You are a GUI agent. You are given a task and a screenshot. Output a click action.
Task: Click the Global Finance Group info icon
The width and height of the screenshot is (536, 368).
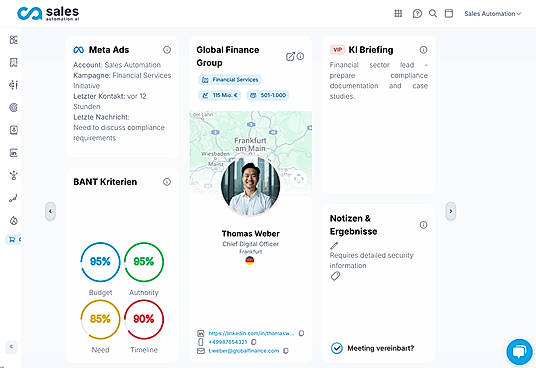click(x=300, y=56)
